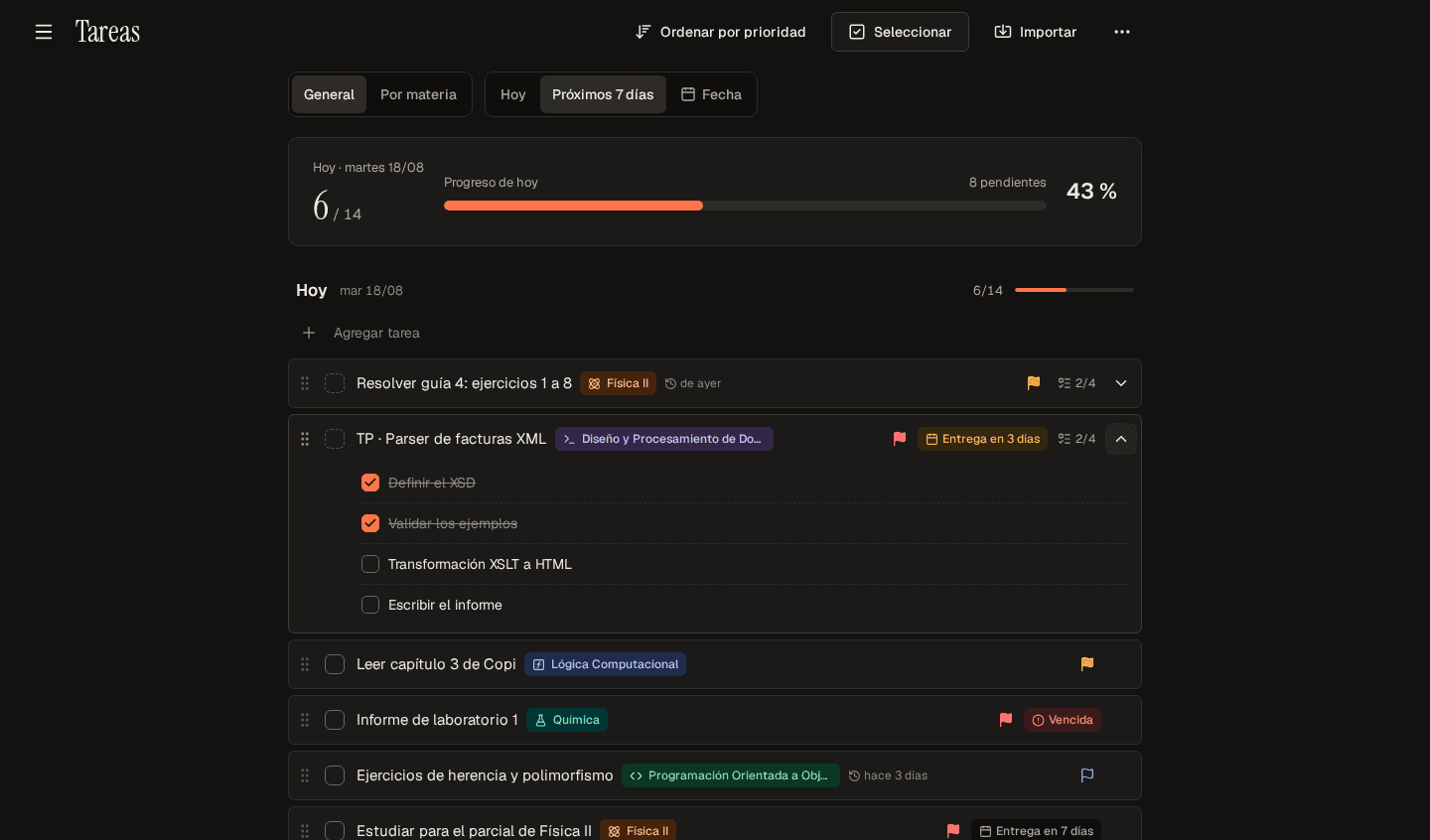Grab drag handle of Resolver guía 4 task

tap(305, 383)
